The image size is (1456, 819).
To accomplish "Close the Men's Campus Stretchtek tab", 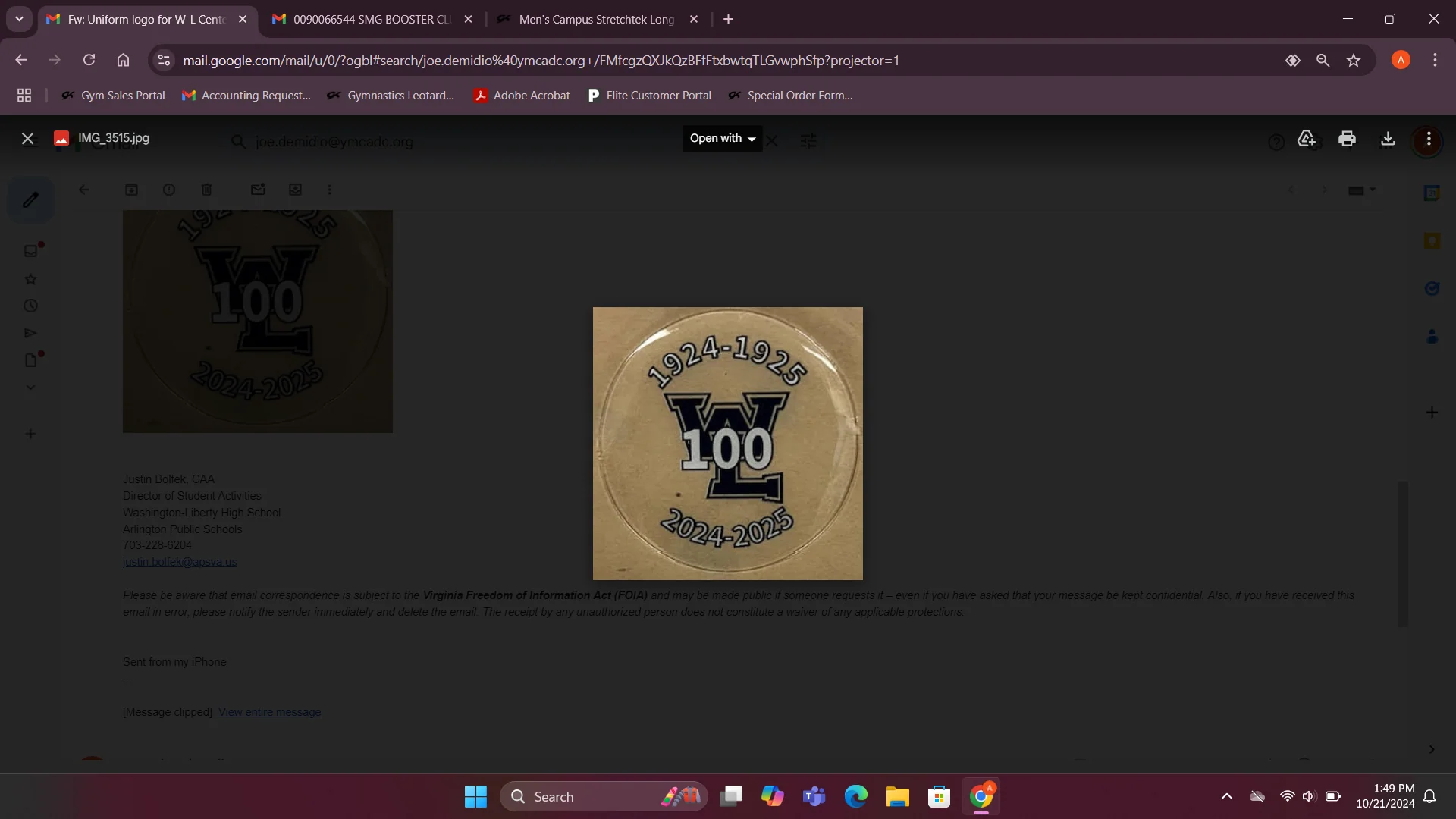I will 693,20.
